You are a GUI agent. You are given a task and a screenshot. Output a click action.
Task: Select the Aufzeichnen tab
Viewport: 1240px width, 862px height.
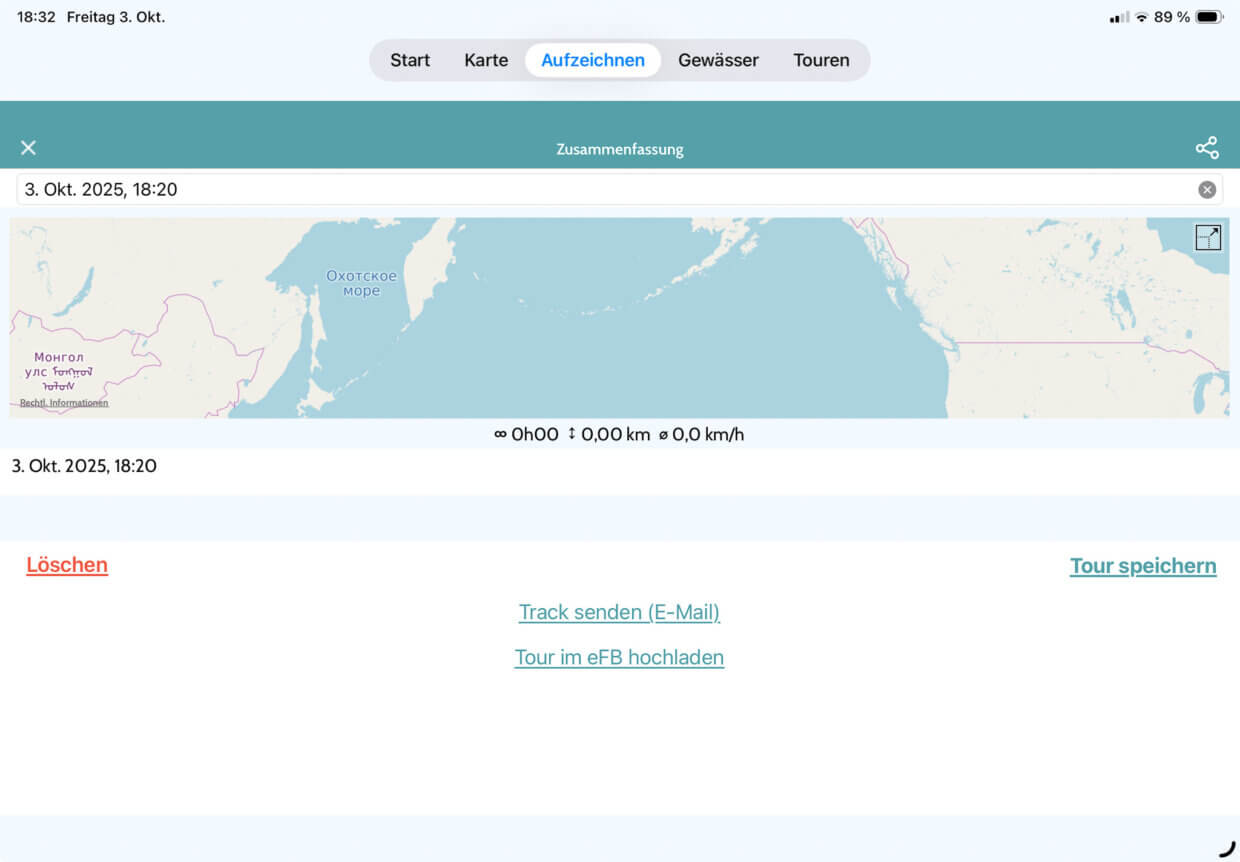tap(593, 60)
